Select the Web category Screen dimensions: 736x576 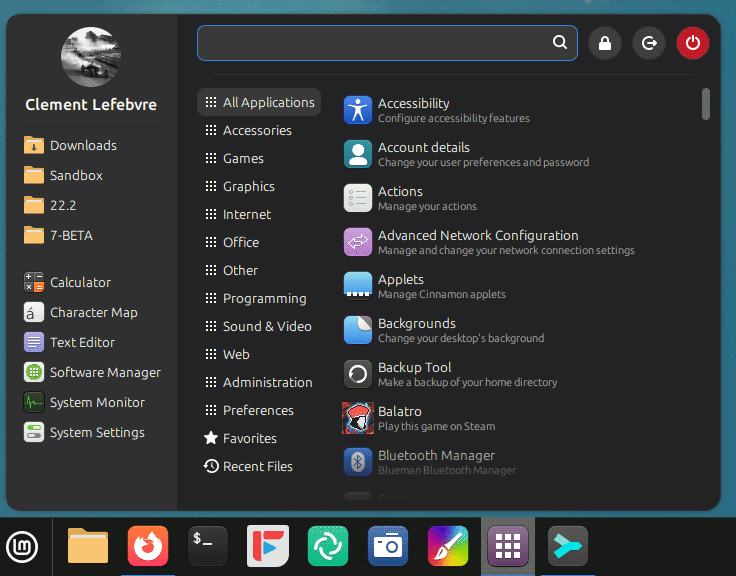tap(259, 354)
